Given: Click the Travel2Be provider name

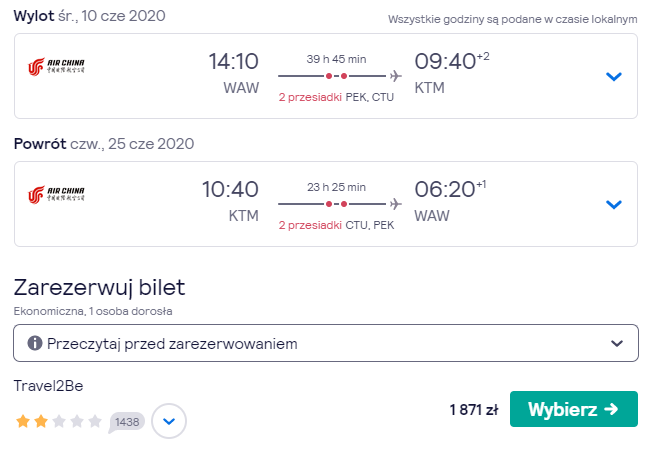Looking at the screenshot, I should click(x=48, y=386).
